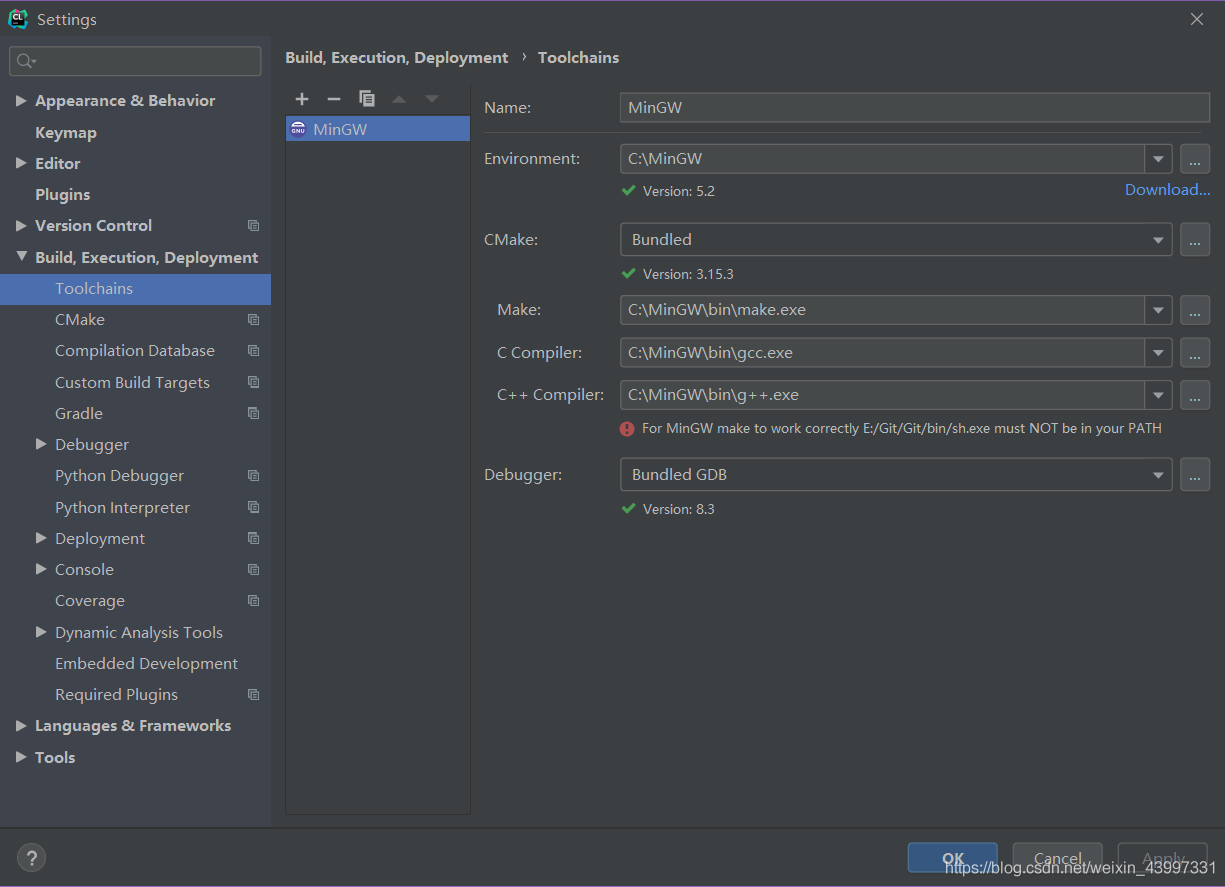Click project-level icon beside Python Debugger
Image resolution: width=1225 pixels, height=887 pixels.
[253, 476]
